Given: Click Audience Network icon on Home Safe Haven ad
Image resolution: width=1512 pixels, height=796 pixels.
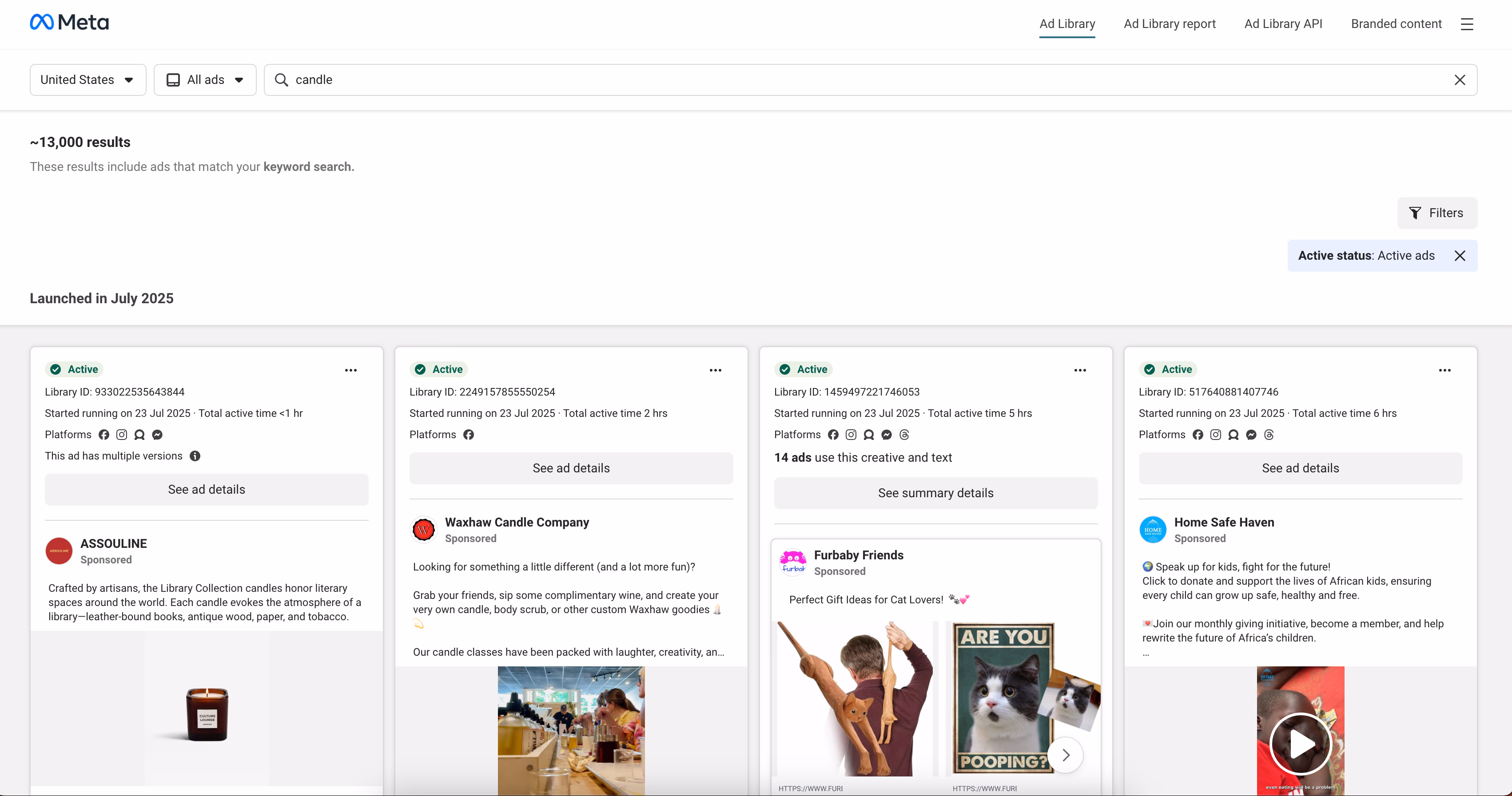Looking at the screenshot, I should [x=1233, y=435].
